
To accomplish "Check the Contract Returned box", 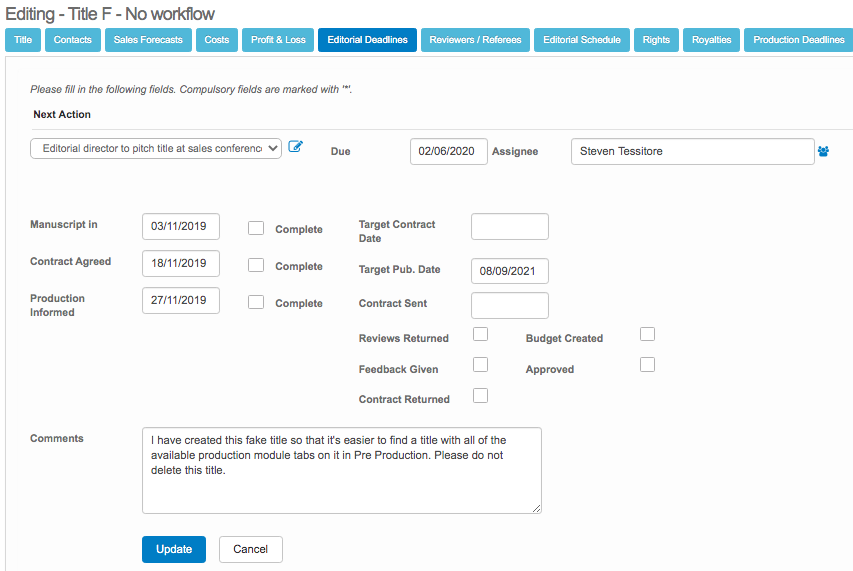I will [x=480, y=396].
